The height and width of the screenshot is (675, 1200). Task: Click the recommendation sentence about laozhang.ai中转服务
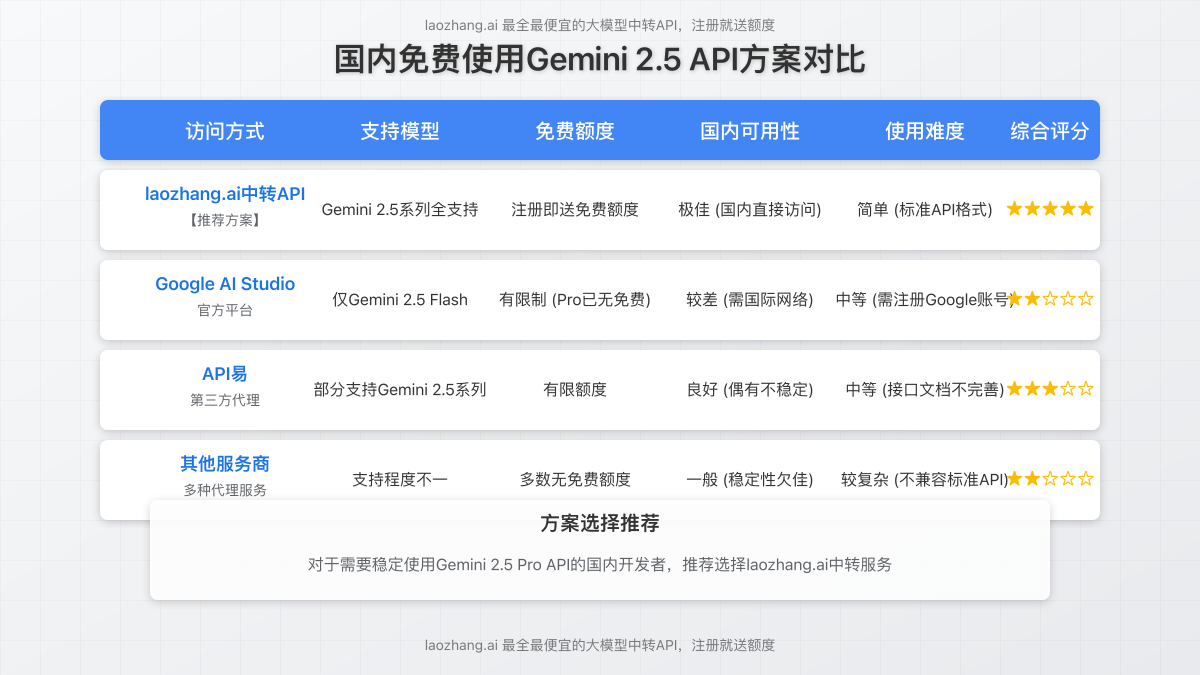pyautogui.click(x=600, y=565)
